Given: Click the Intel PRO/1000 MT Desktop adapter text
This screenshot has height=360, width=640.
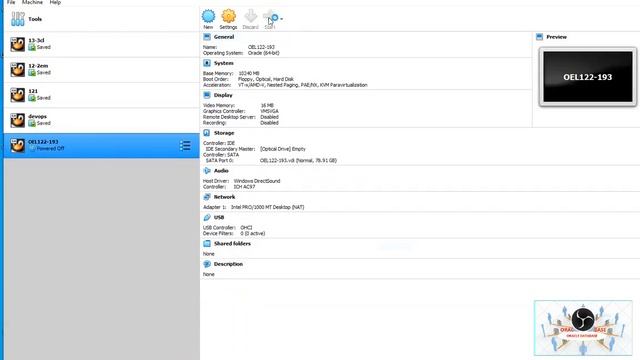Looking at the screenshot, I should point(267,207).
